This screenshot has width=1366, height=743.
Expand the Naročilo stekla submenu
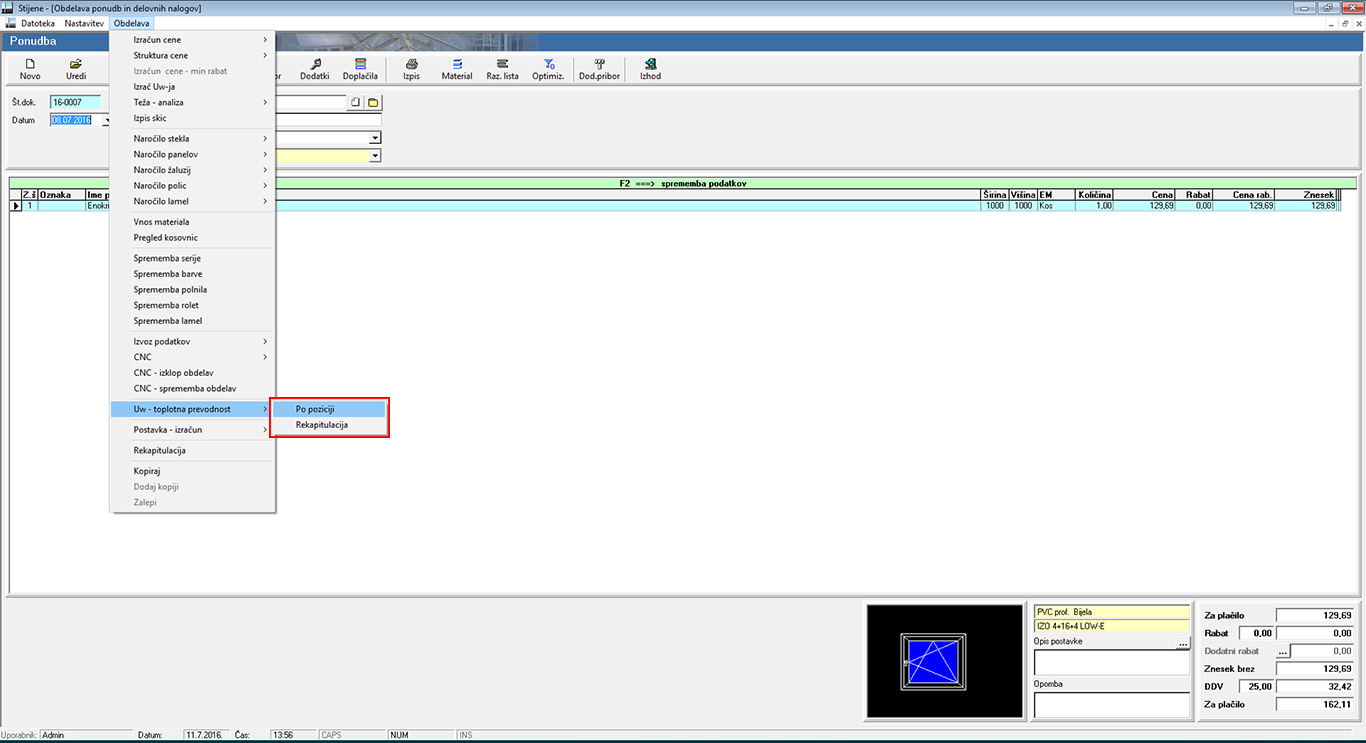tap(192, 139)
